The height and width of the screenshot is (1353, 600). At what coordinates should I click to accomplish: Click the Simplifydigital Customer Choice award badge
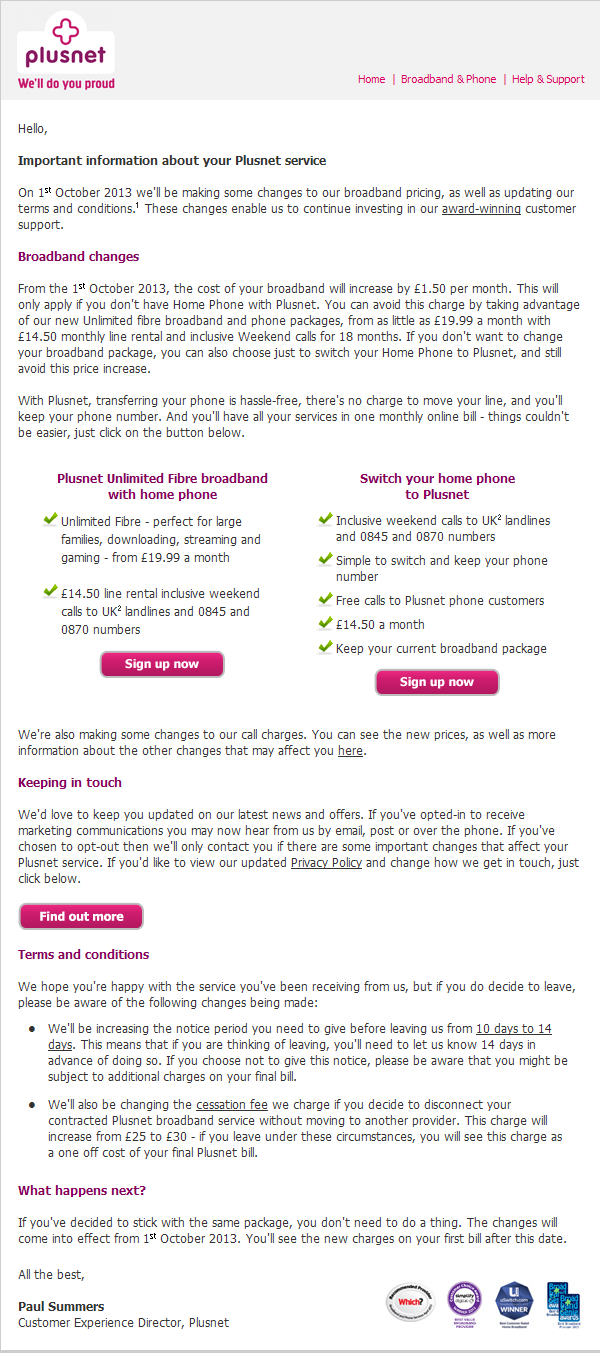click(x=464, y=1302)
